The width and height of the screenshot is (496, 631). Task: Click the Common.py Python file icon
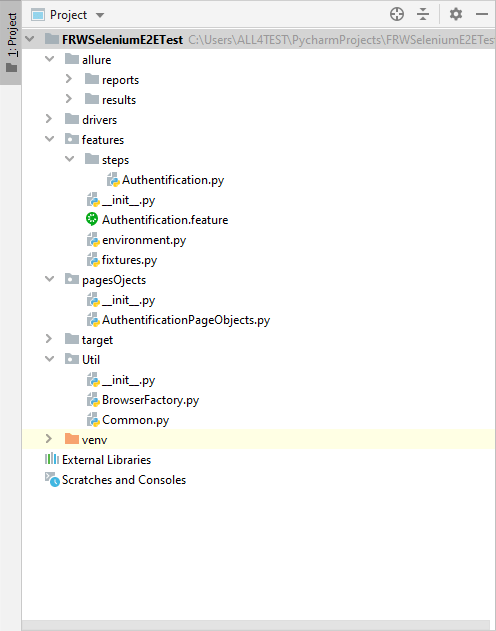[93, 419]
